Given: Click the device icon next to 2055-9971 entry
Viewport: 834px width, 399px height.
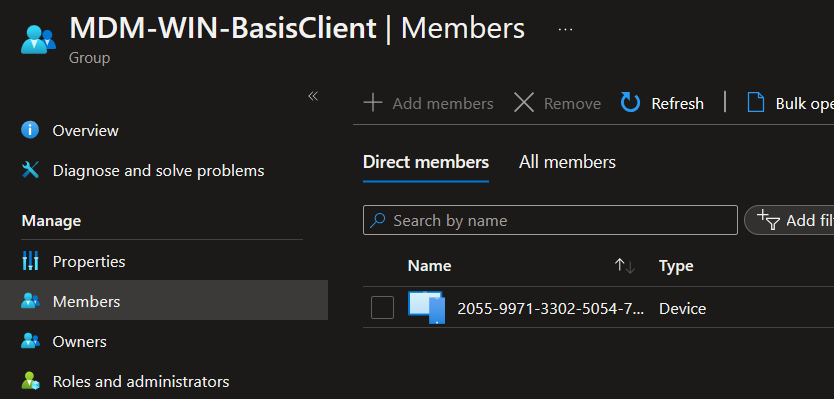Looking at the screenshot, I should 427,307.
